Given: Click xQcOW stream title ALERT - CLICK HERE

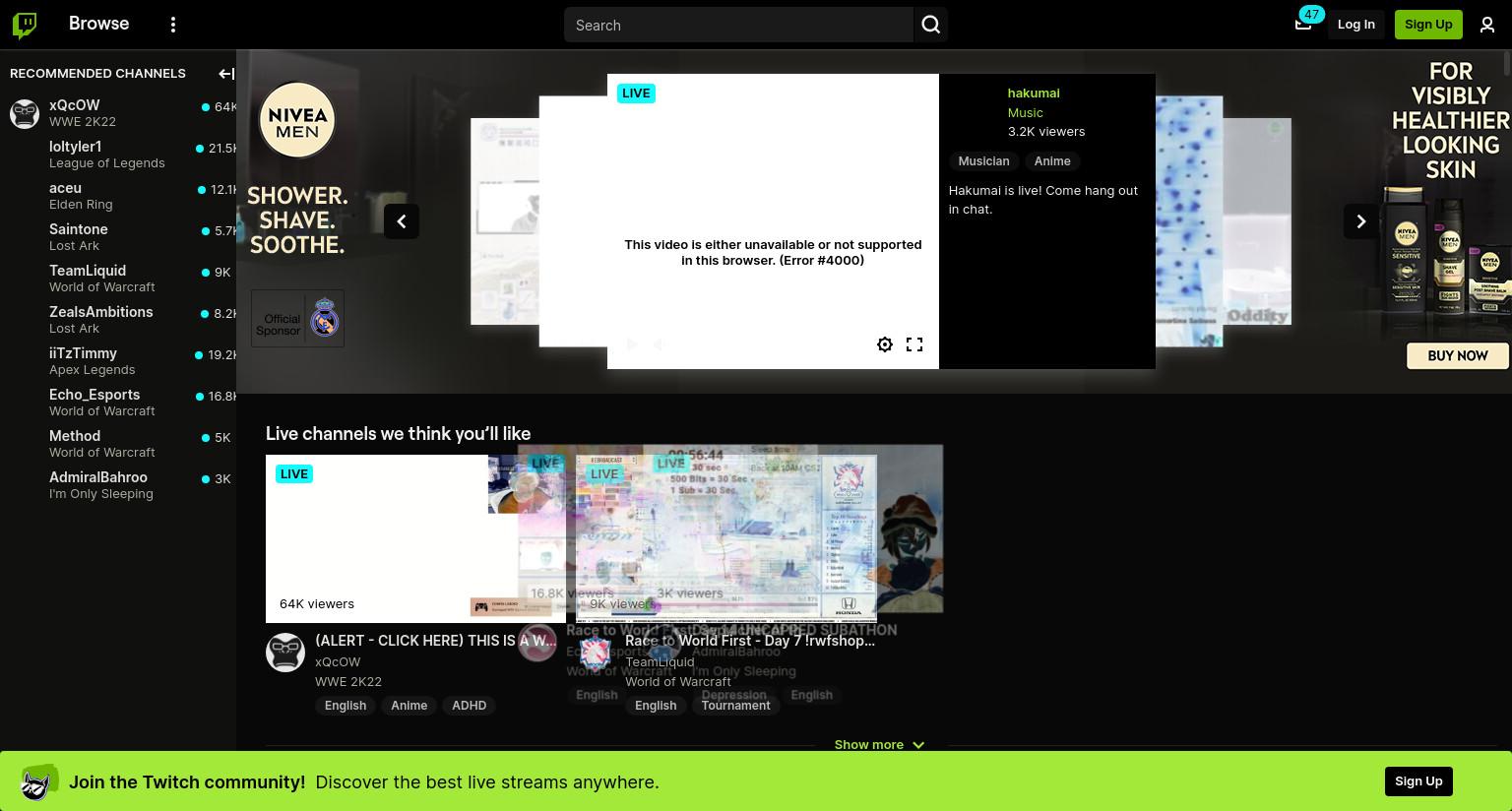Looking at the screenshot, I should pos(436,641).
